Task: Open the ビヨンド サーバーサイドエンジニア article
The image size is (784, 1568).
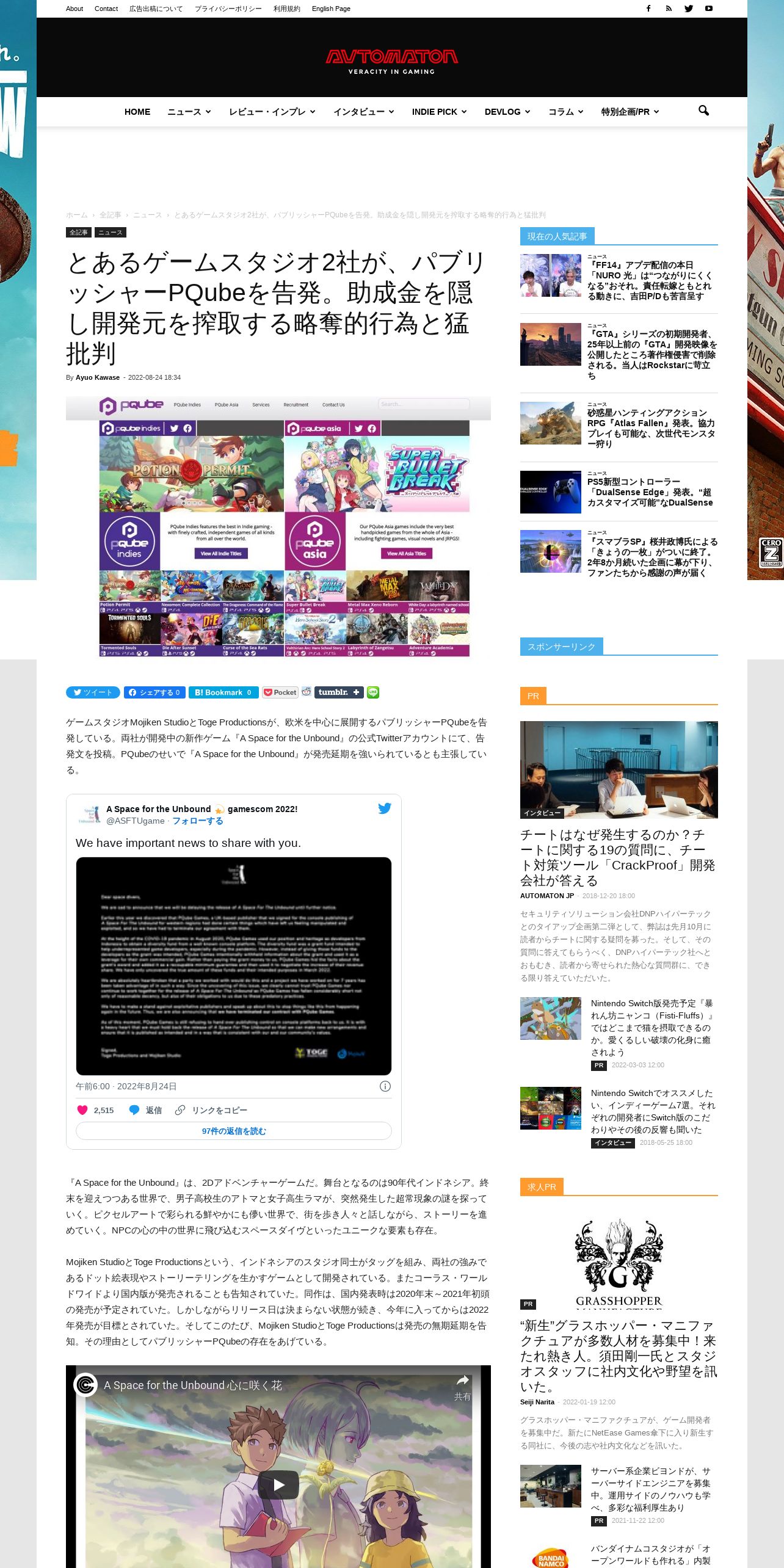Action: tap(651, 1489)
